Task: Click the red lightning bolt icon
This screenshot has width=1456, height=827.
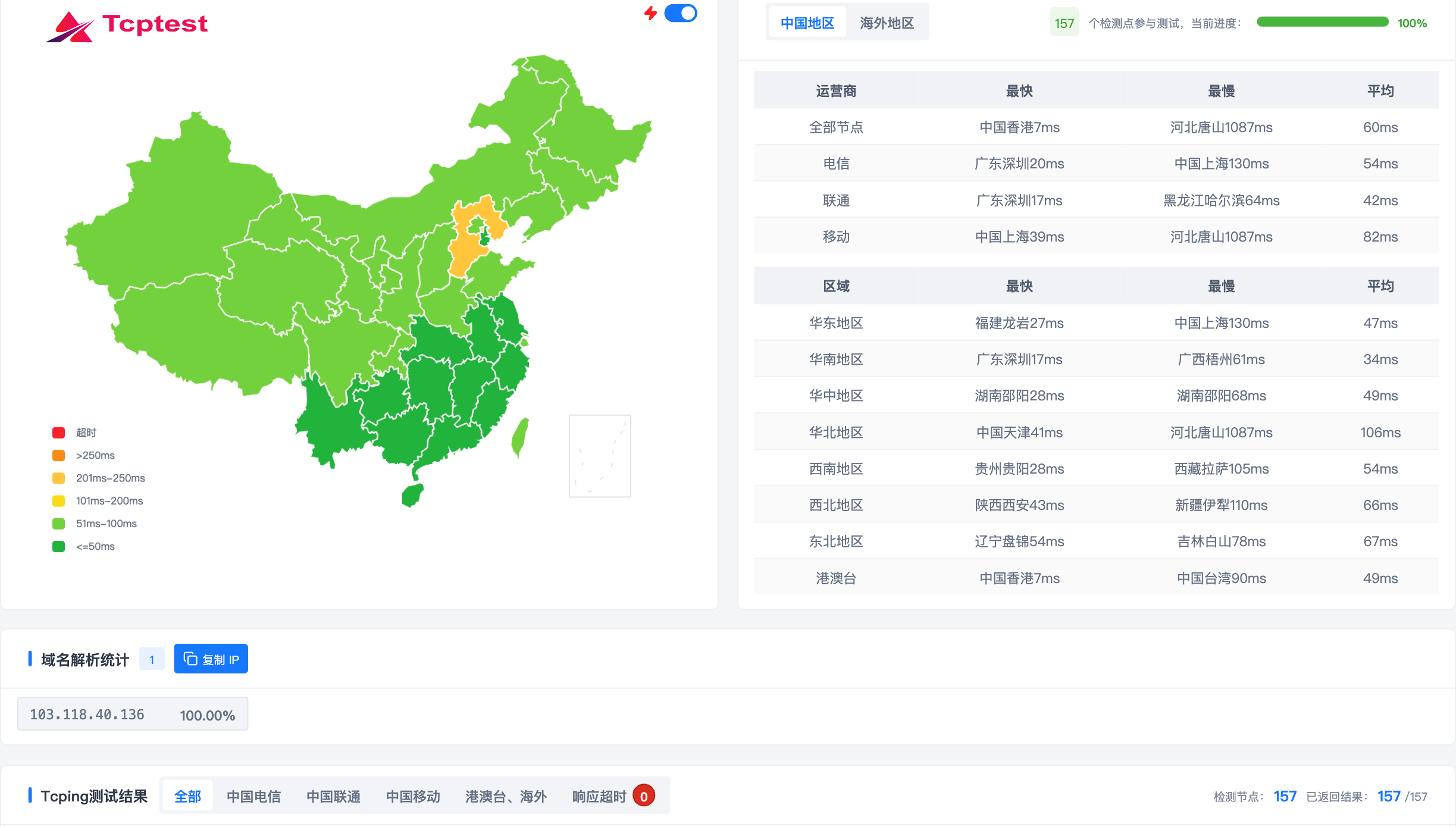Action: [650, 13]
